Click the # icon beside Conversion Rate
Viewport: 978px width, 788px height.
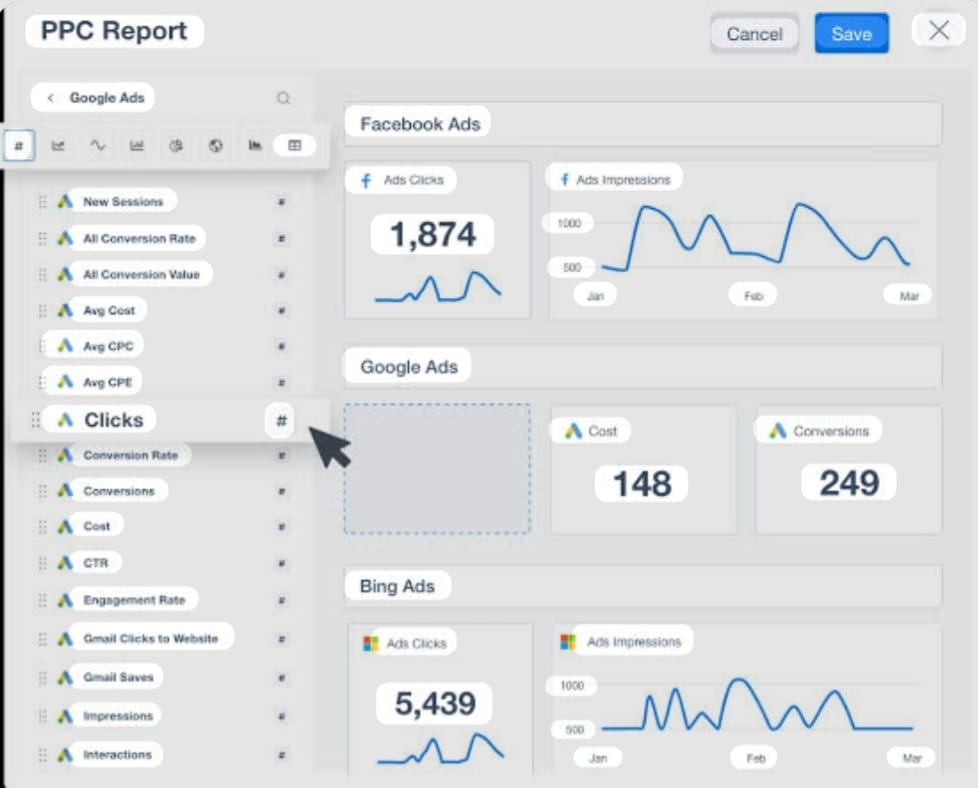[x=281, y=455]
